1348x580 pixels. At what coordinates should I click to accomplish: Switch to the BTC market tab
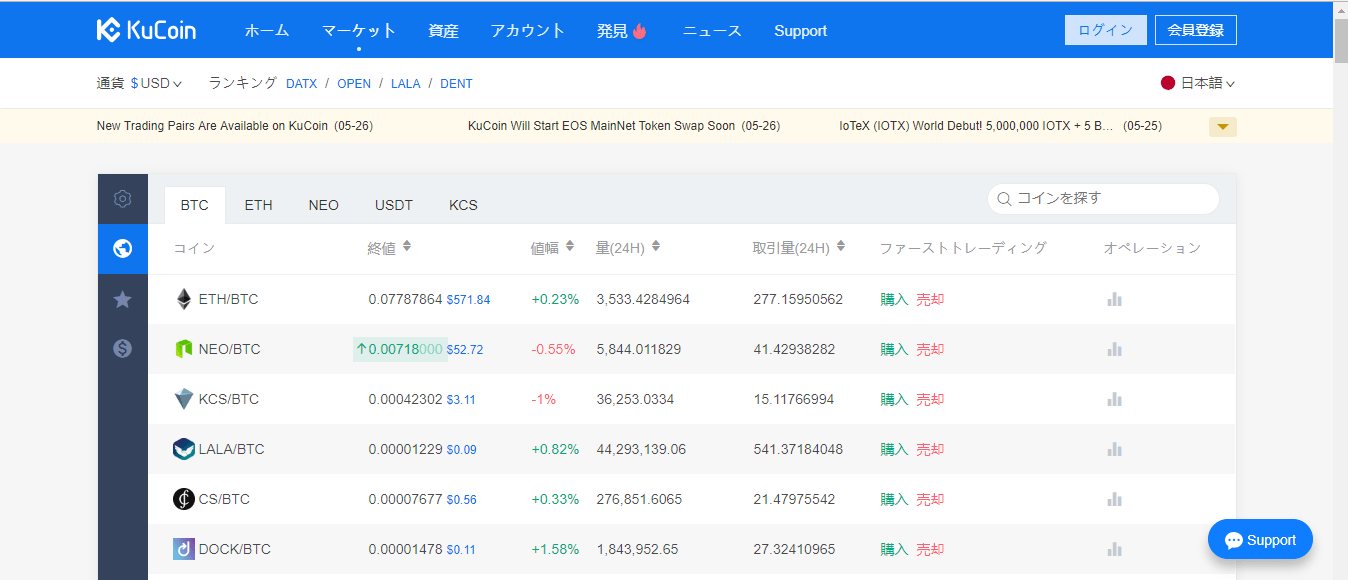click(x=195, y=205)
